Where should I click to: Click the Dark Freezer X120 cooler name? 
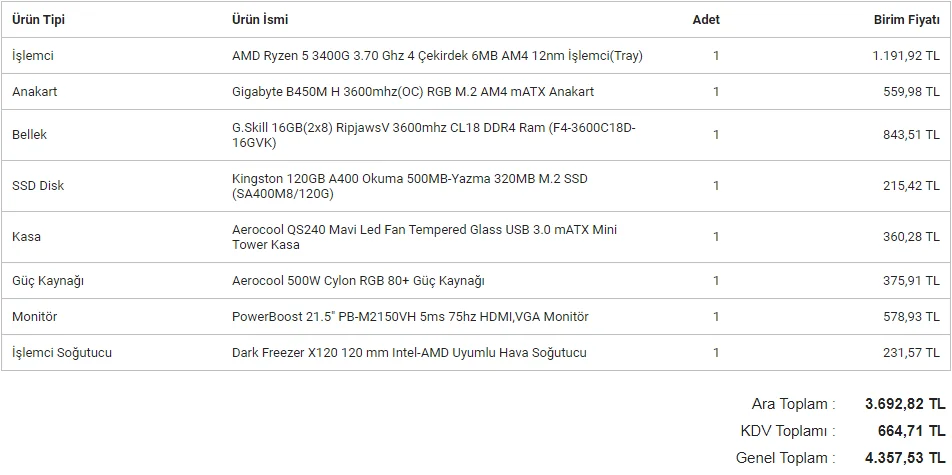click(x=409, y=353)
